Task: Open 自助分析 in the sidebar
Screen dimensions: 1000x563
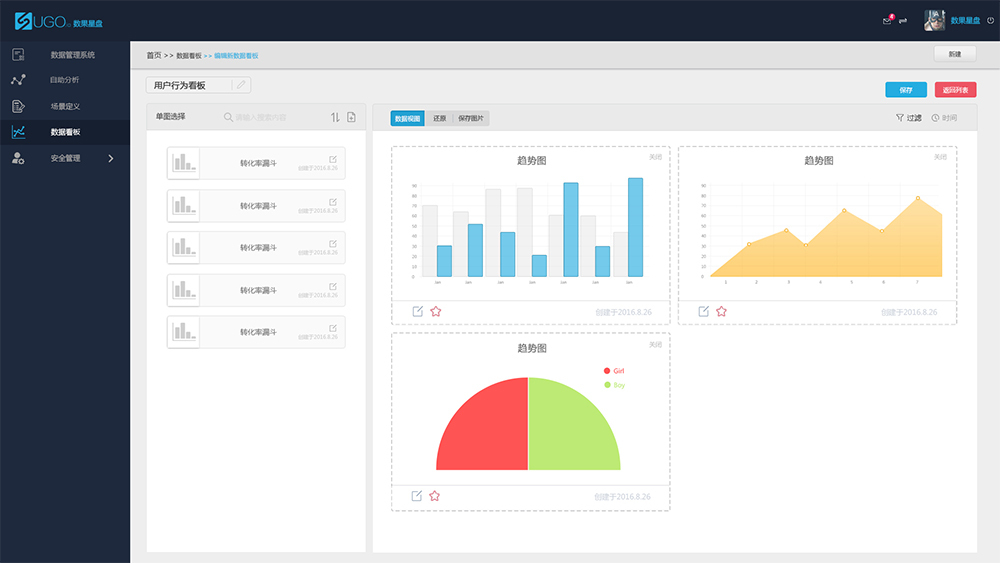Action: [x=64, y=80]
